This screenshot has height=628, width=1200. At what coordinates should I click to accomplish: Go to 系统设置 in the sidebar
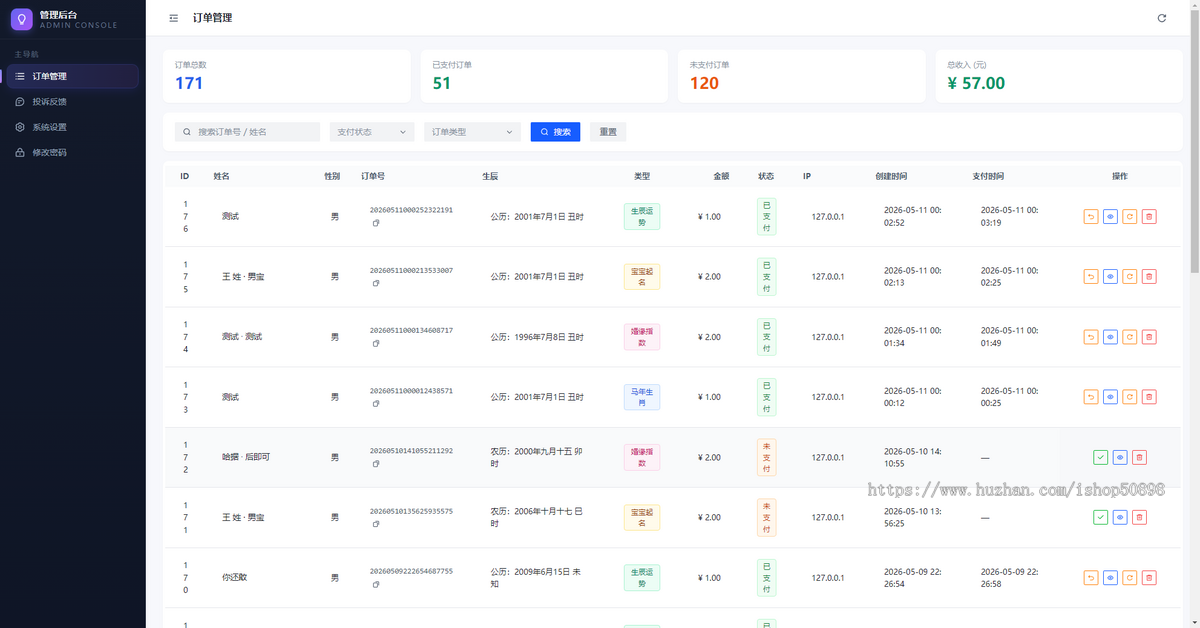73,127
